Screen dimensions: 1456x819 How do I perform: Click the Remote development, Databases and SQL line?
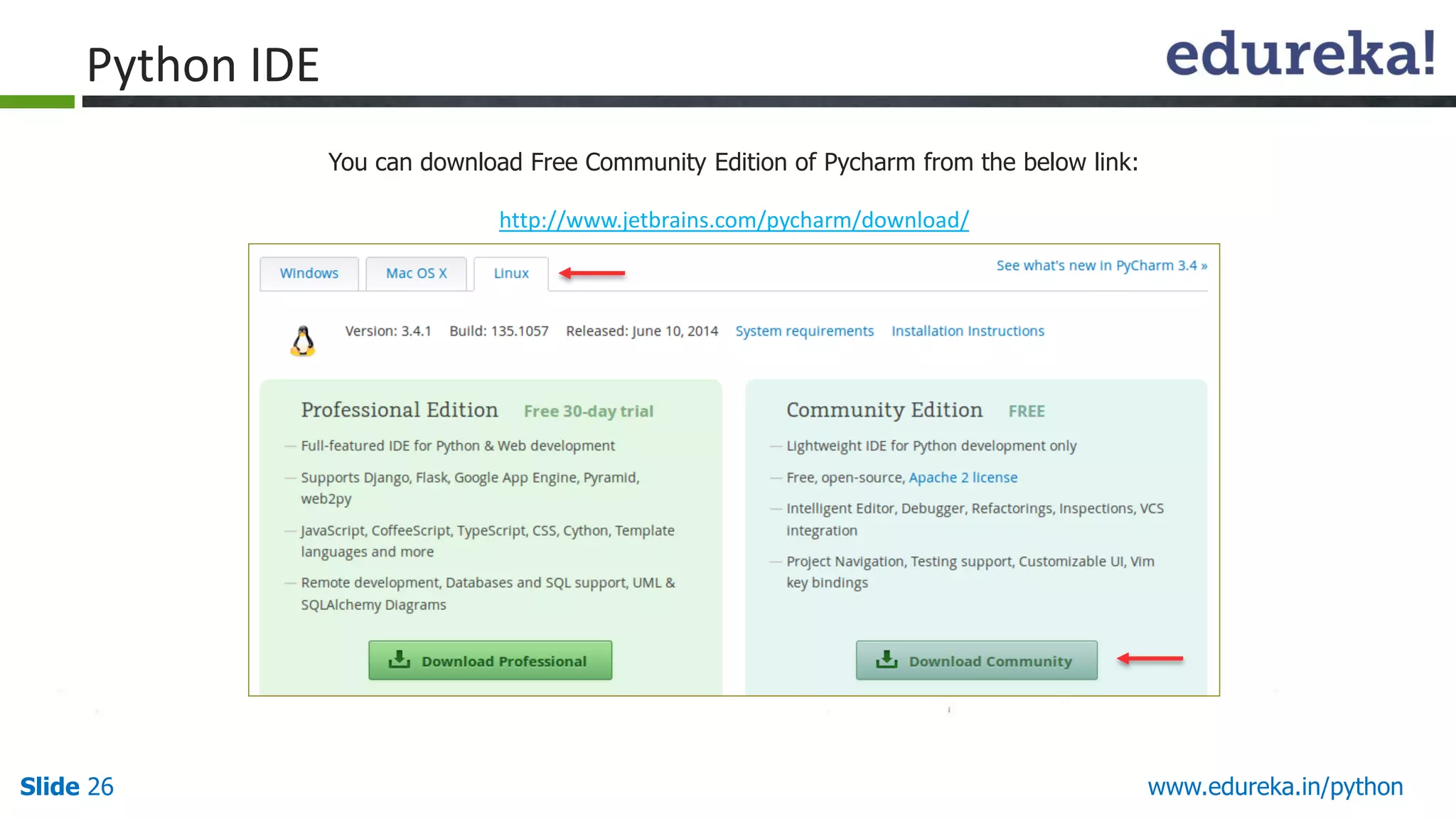(x=488, y=594)
